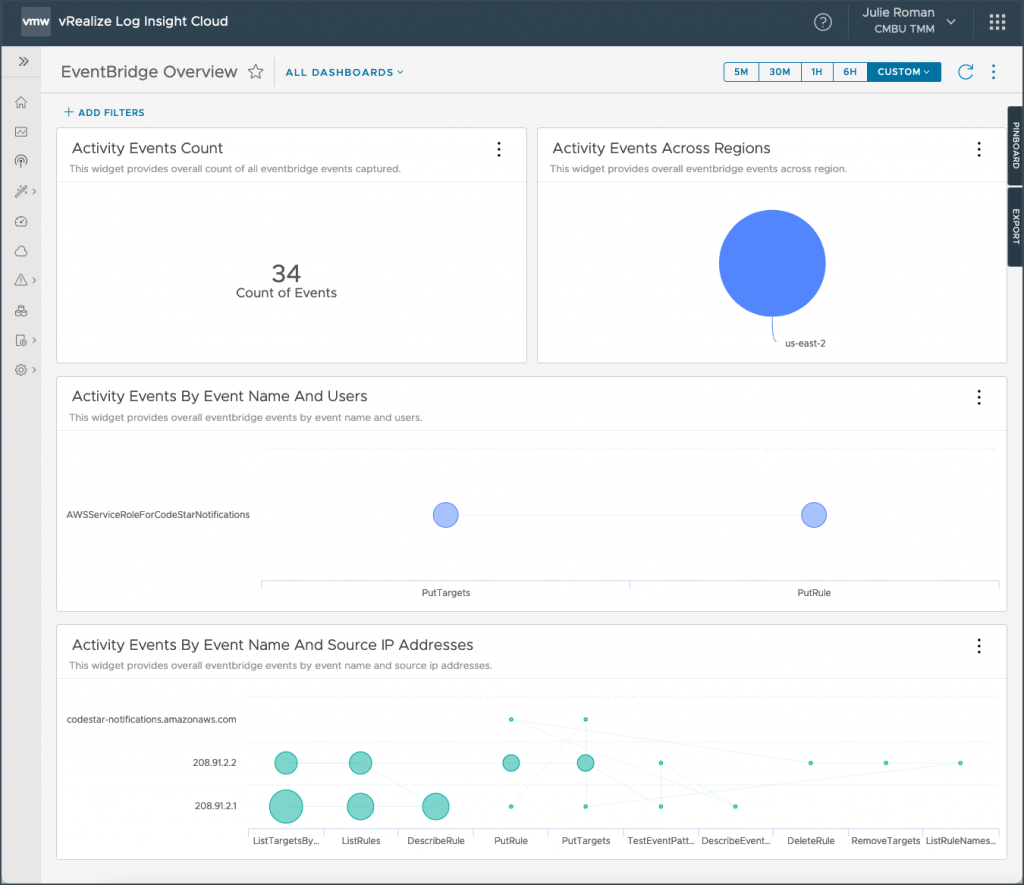Select the 5M time range
Screen dimensions: 1024x885
(x=740, y=72)
